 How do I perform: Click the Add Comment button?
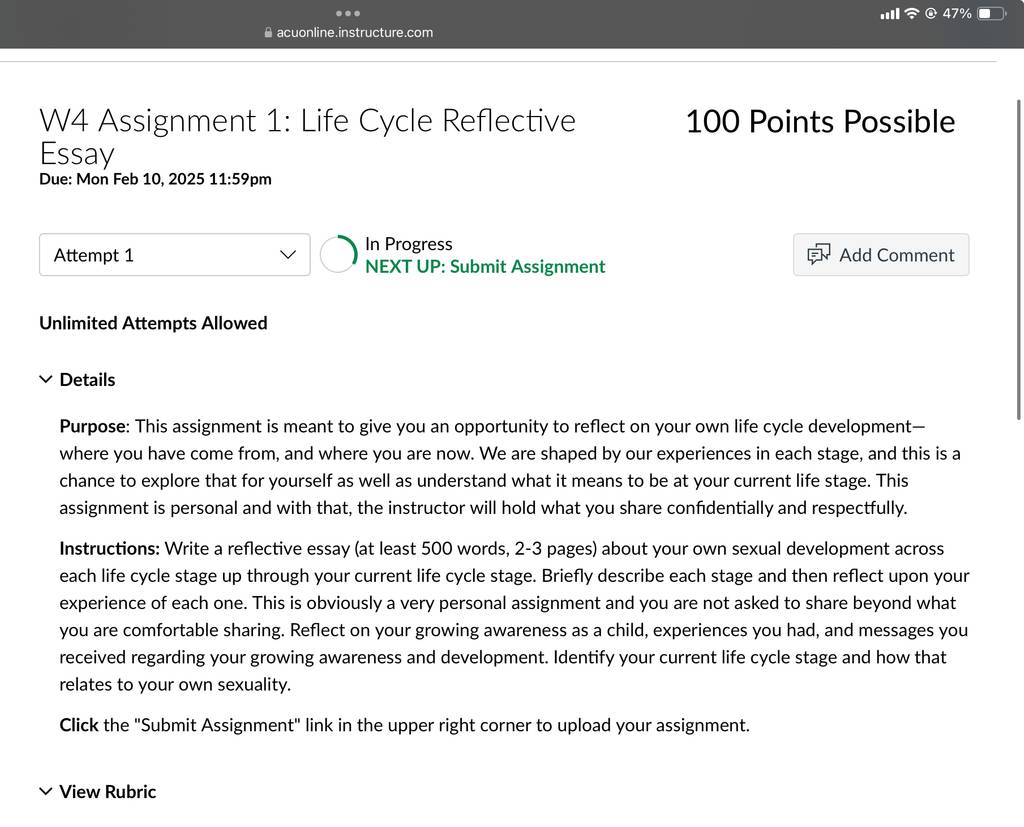(x=881, y=255)
